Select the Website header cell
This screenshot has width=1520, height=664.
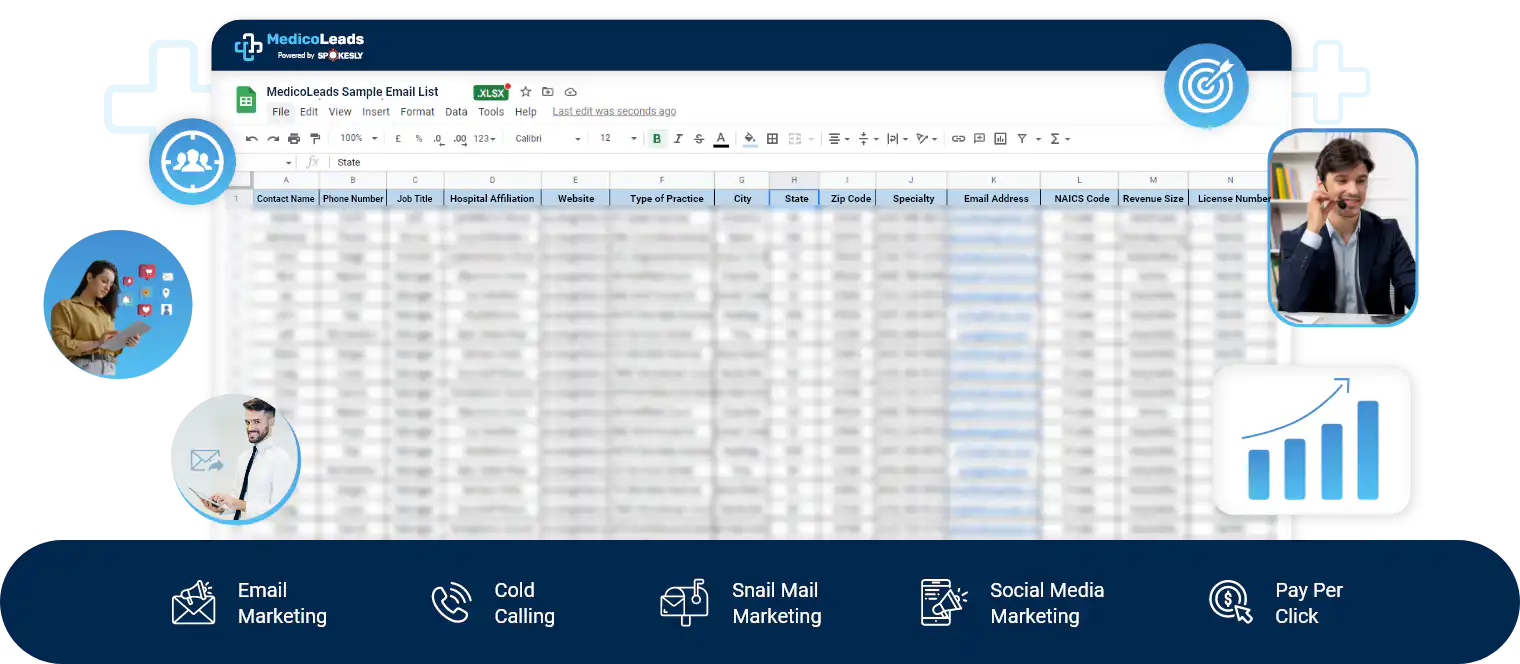coord(576,198)
